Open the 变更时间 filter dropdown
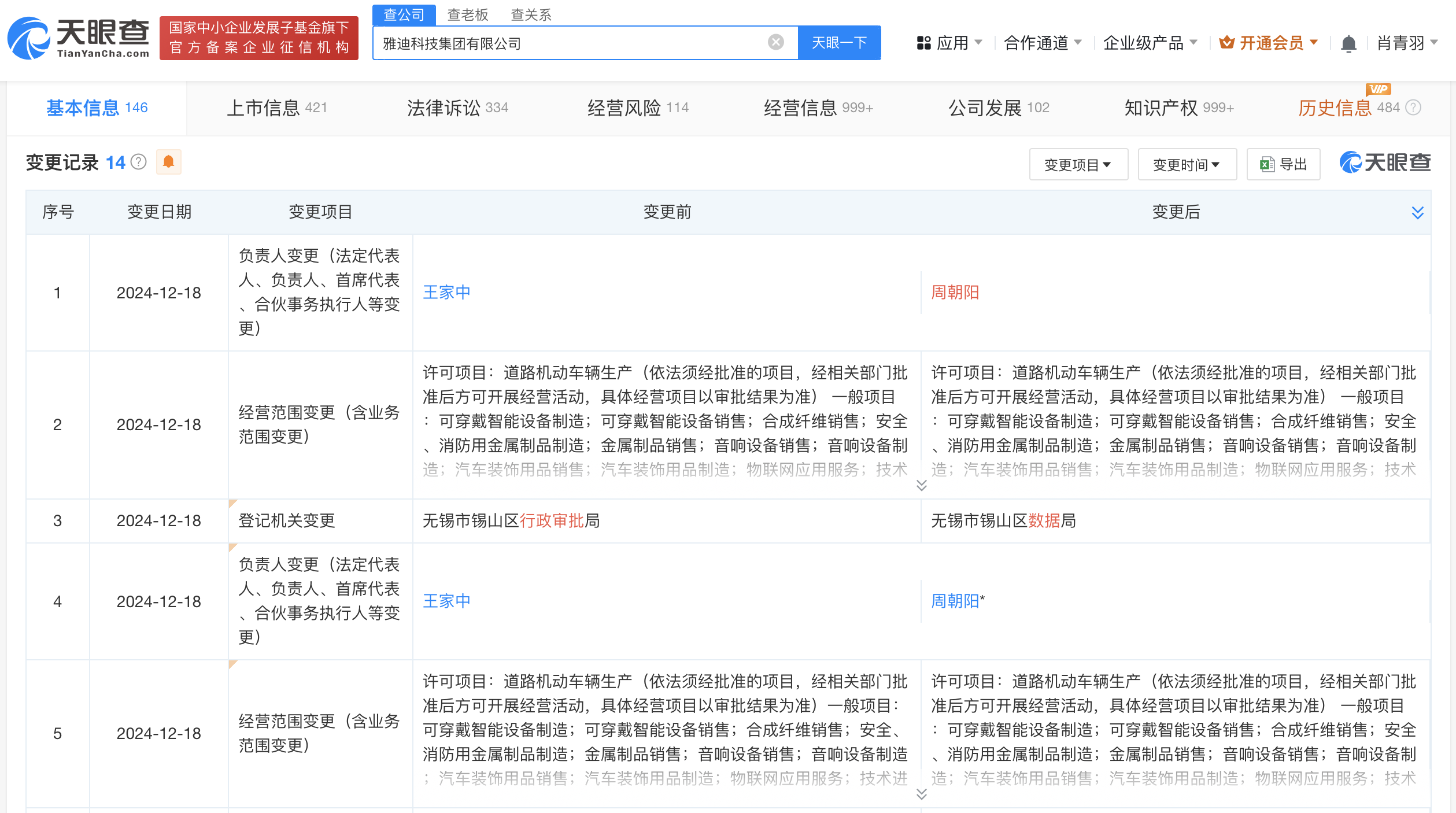The width and height of the screenshot is (1456, 813). 1187,164
